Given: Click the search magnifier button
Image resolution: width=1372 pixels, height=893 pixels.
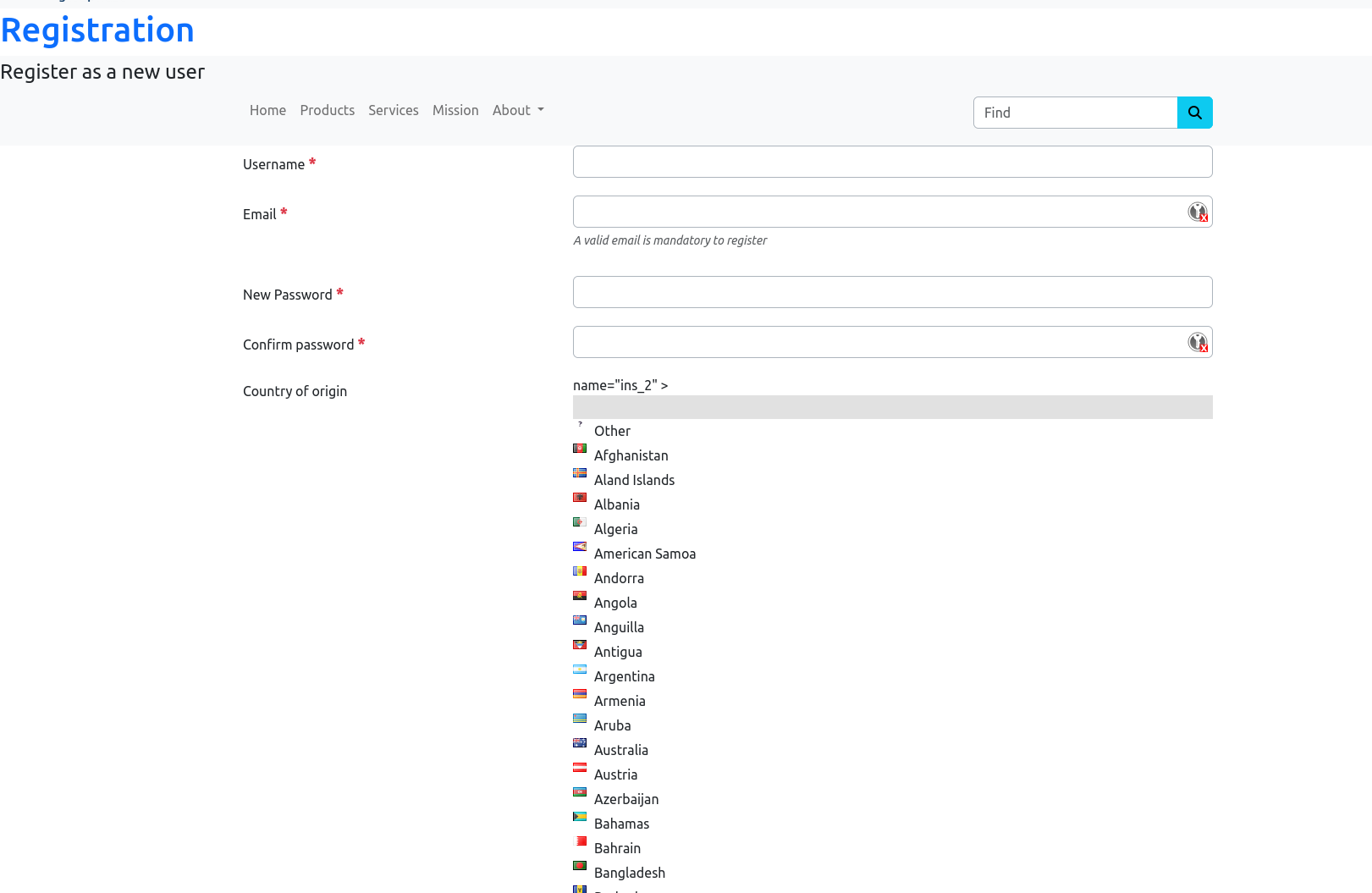Looking at the screenshot, I should pyautogui.click(x=1194, y=113).
